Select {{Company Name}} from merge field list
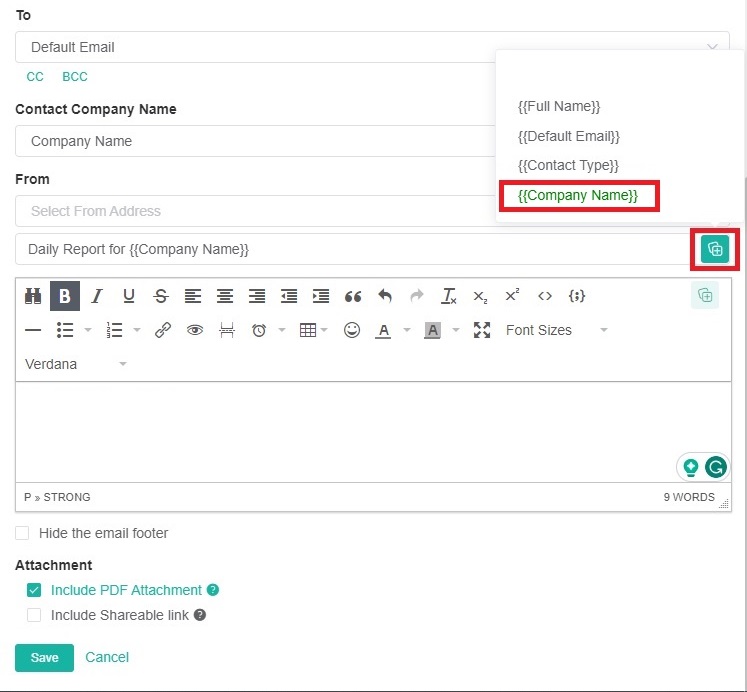 point(578,195)
